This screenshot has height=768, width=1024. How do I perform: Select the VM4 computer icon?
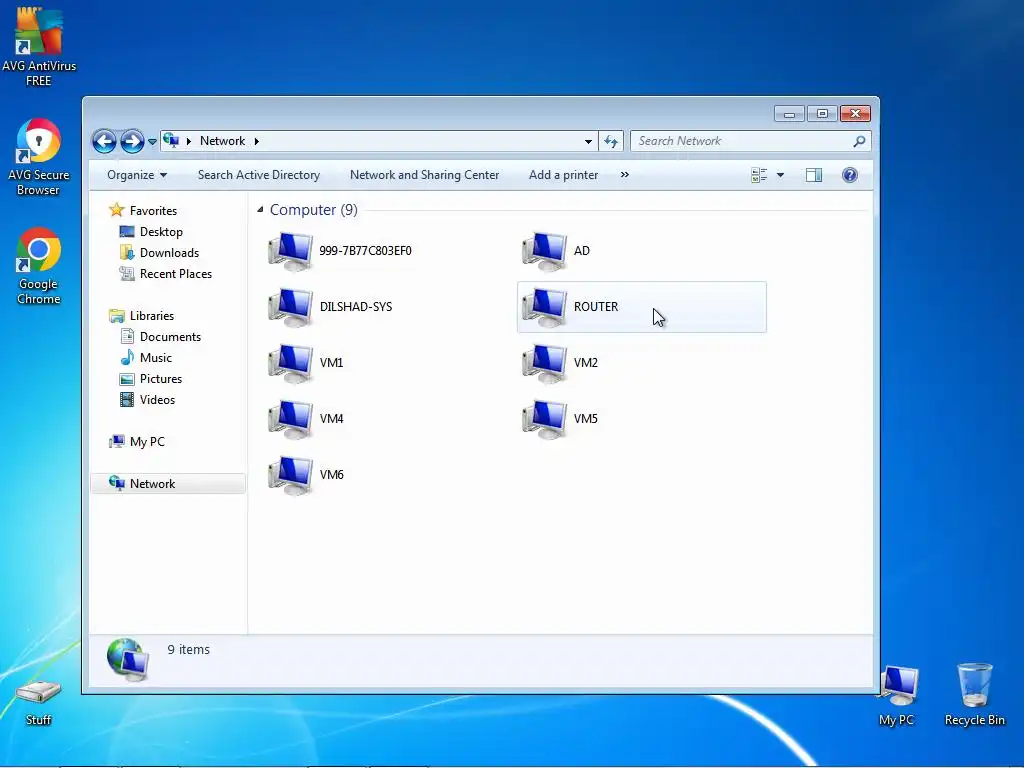[x=291, y=419]
